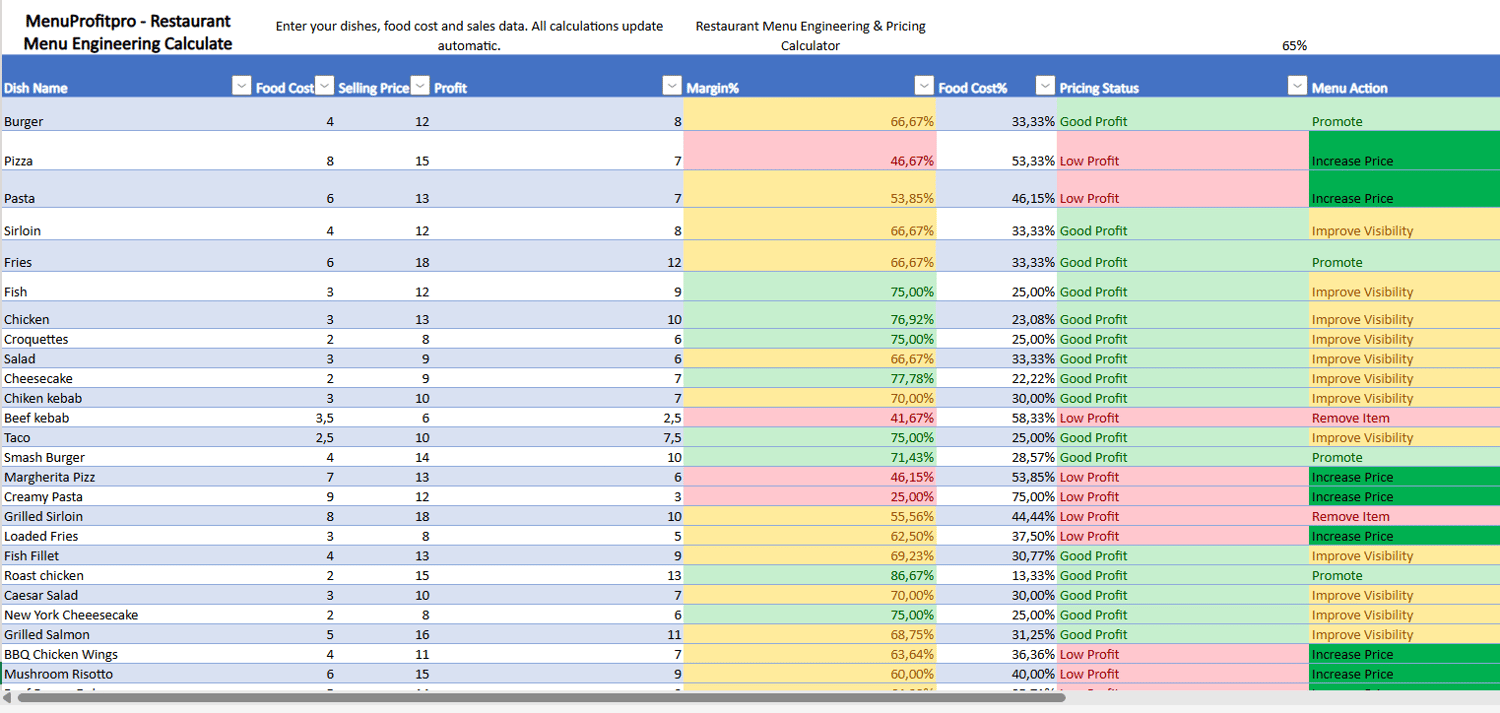Click the 65% target cell
Image resolution: width=1500 pixels, height=713 pixels.
pos(1294,45)
